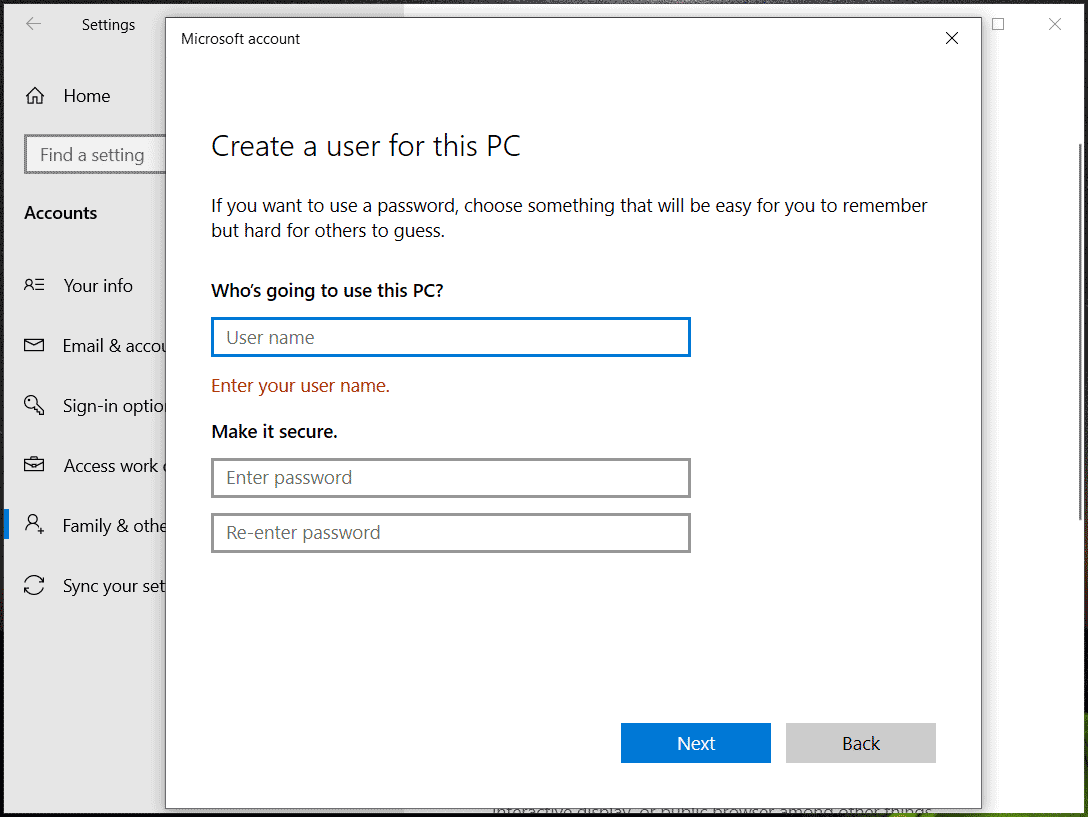Select Your info in sidebar
Viewport: 1088px width, 817px height.
tap(98, 285)
